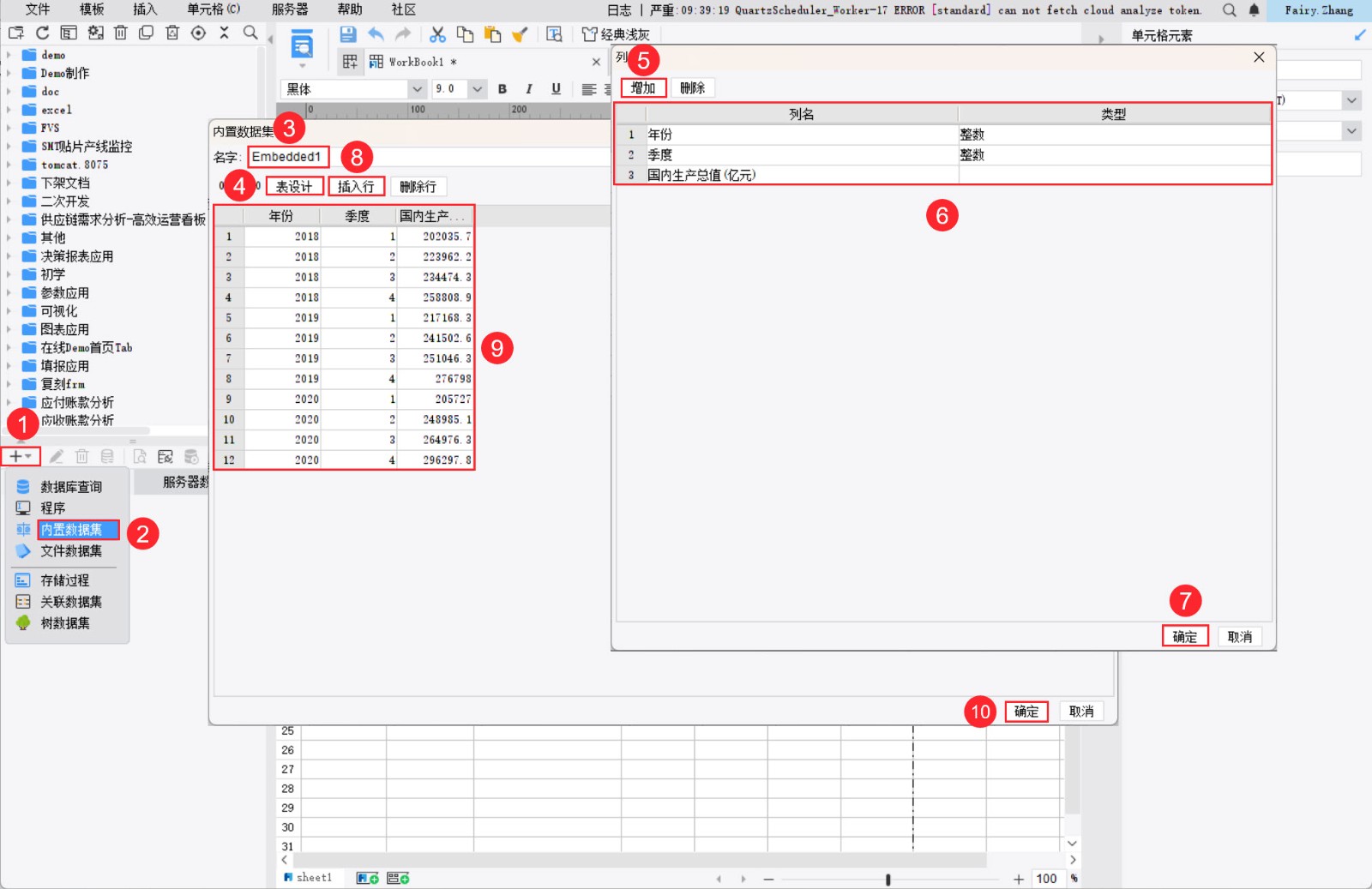This screenshot has height=889, width=1372.
Task: Open the 经典浅灰 theme selector
Action: point(617,34)
